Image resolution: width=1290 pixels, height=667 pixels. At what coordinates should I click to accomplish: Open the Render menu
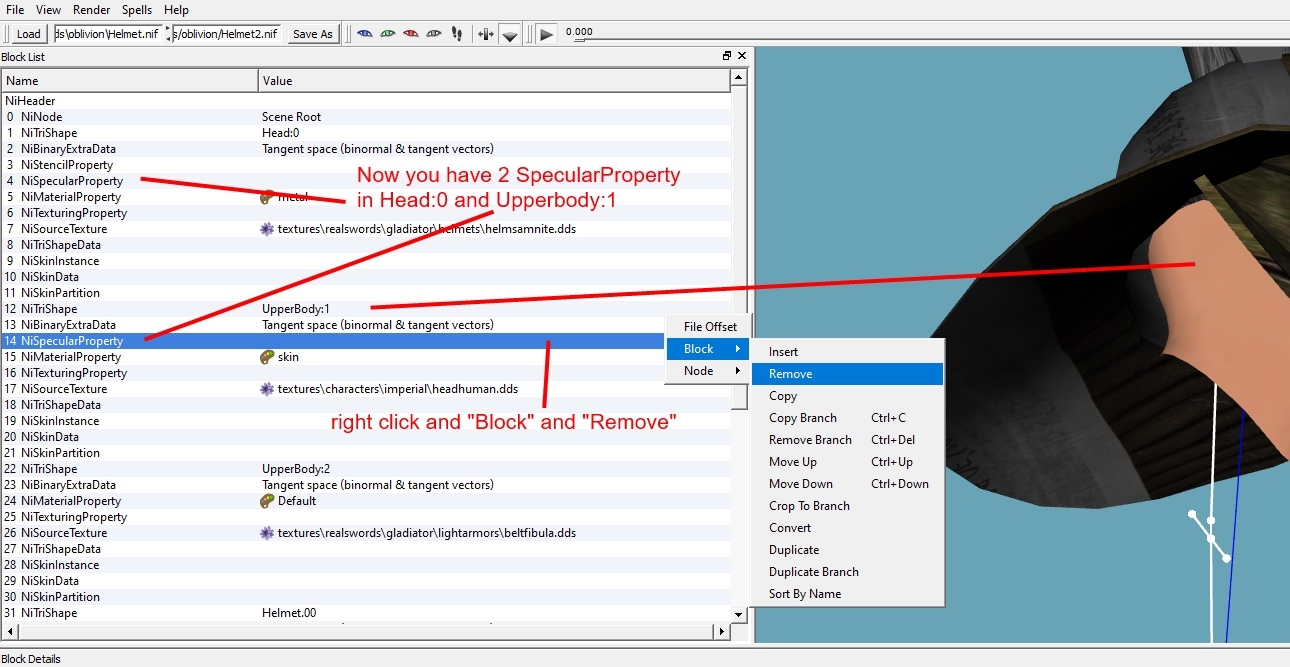(92, 10)
